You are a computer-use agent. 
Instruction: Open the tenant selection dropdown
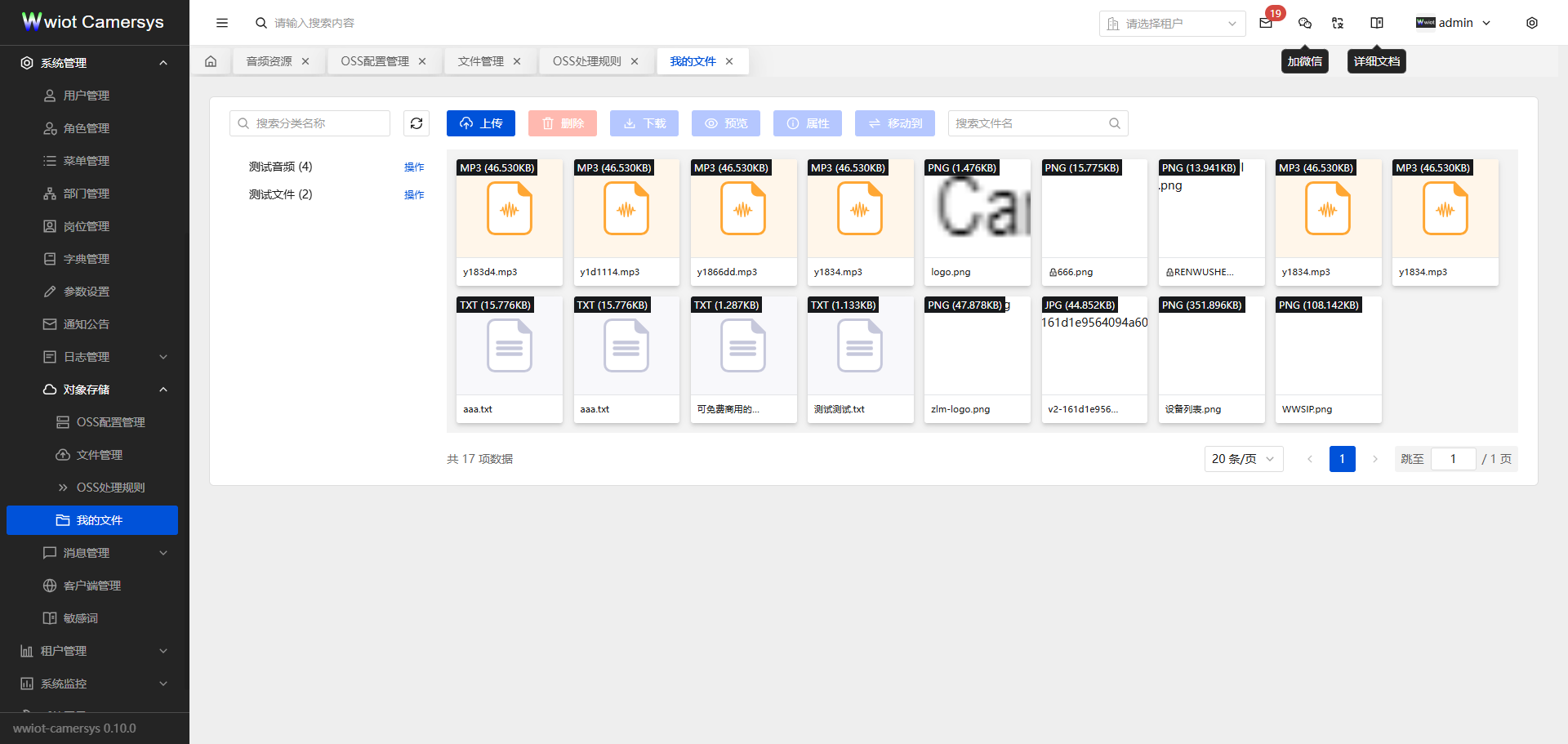point(1172,24)
